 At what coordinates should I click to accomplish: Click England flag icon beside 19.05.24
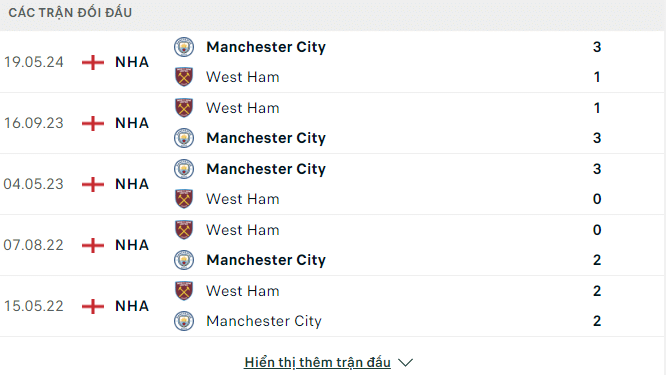pos(93,62)
